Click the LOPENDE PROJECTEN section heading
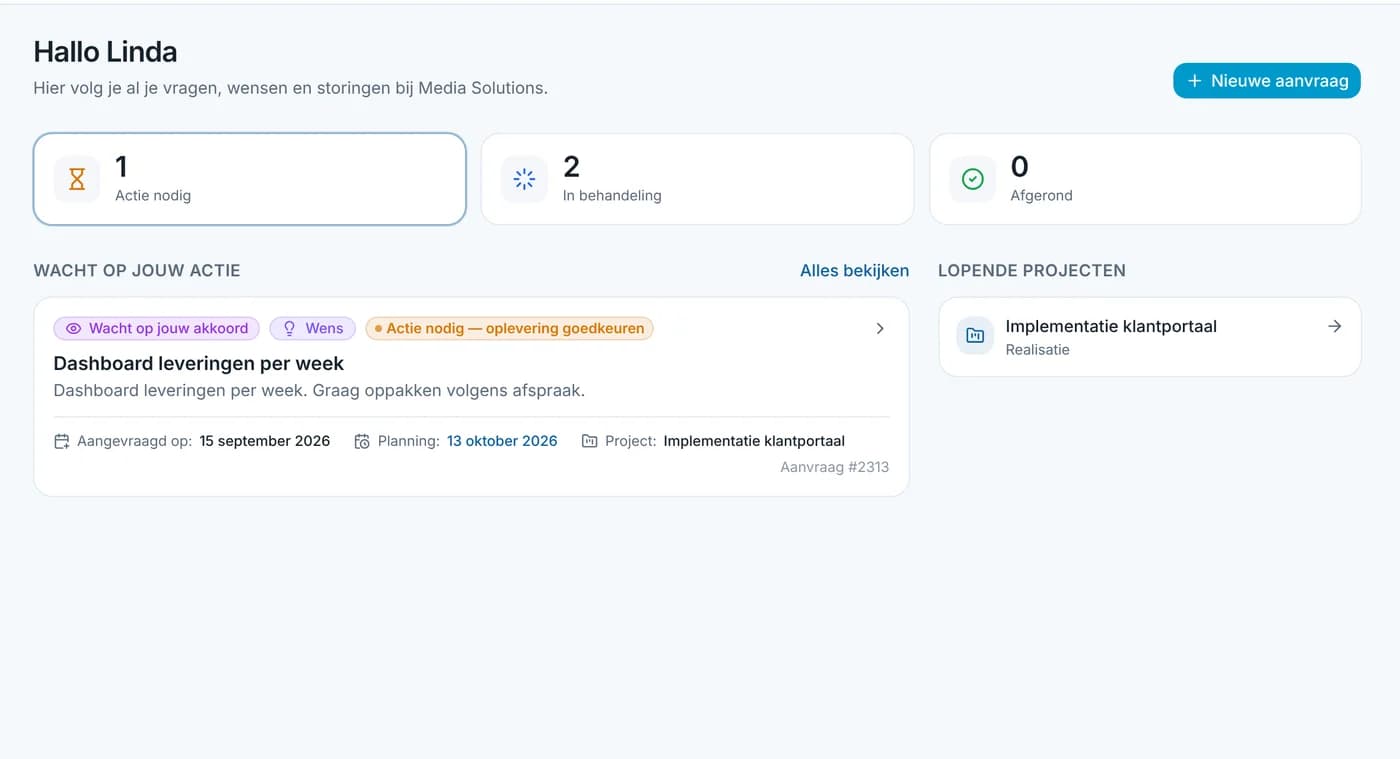Image resolution: width=1400 pixels, height=759 pixels. point(1032,270)
